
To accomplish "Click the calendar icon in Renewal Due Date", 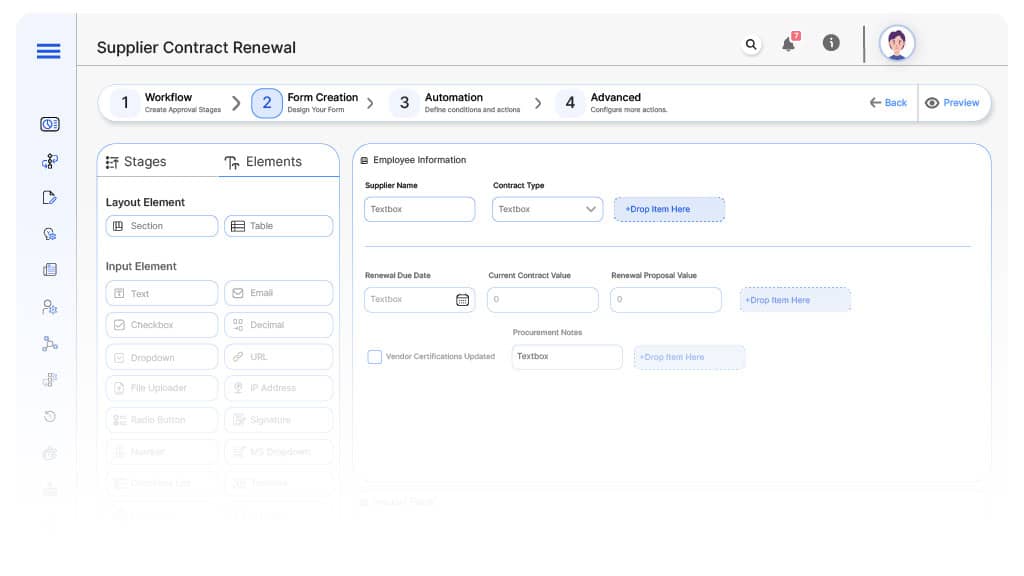I will (x=462, y=300).
